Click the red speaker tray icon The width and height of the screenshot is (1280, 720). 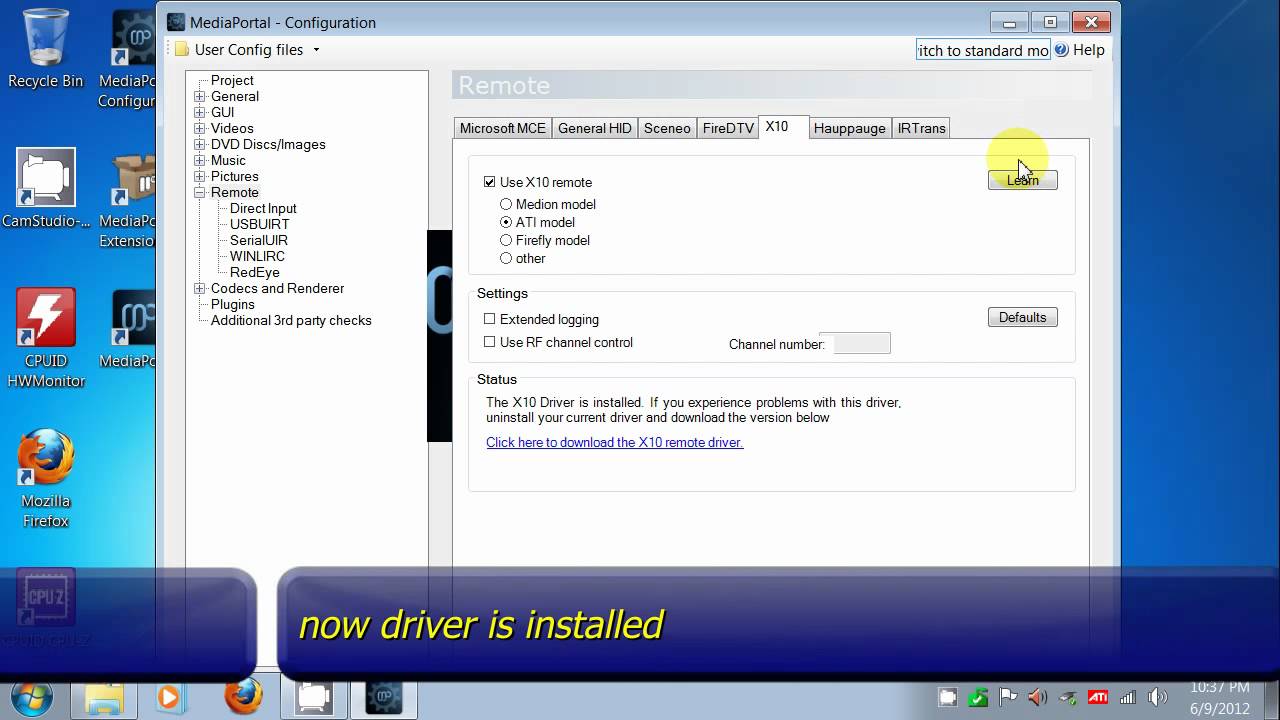[x=1038, y=698]
